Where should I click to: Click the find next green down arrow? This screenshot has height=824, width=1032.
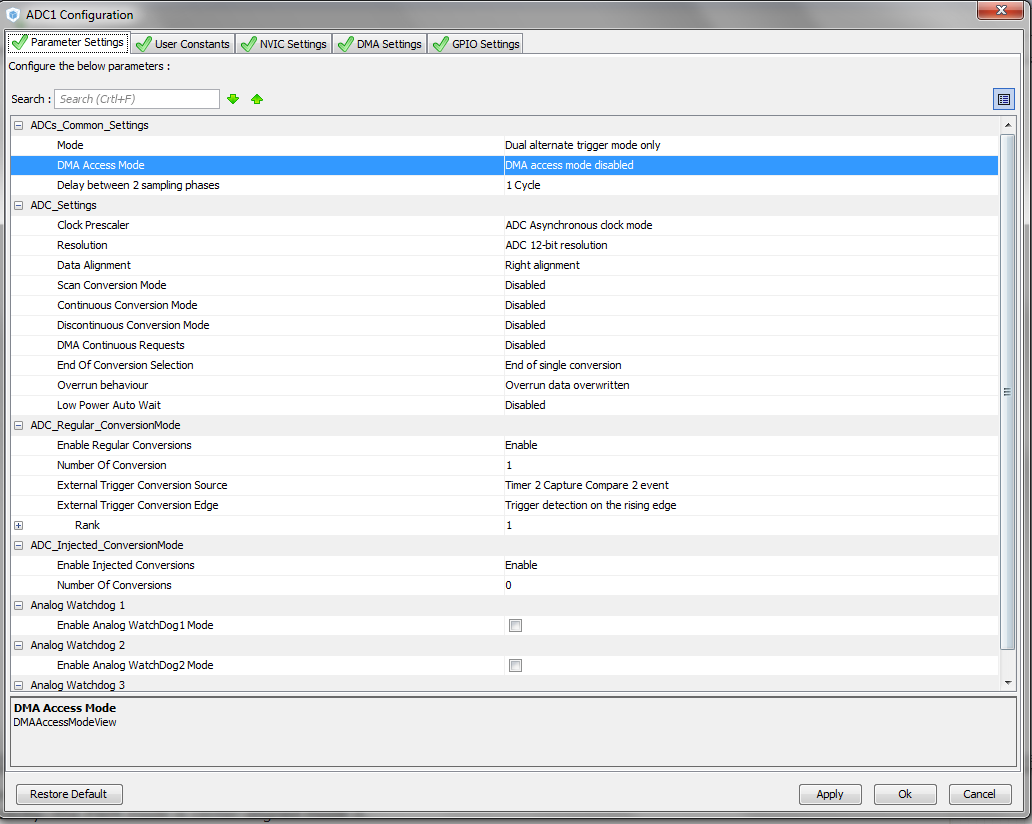tap(233, 98)
